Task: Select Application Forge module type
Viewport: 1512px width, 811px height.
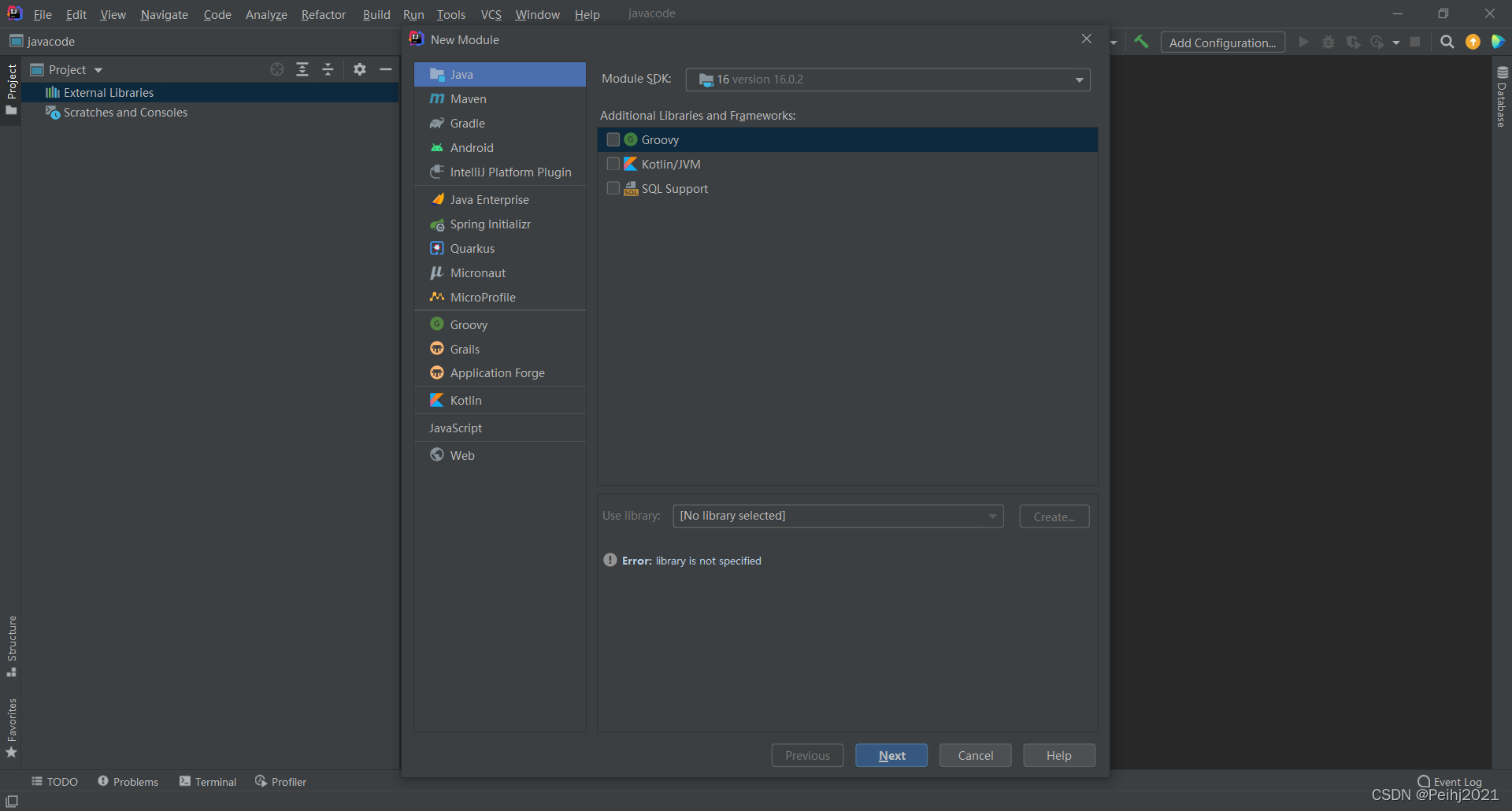Action: (499, 372)
